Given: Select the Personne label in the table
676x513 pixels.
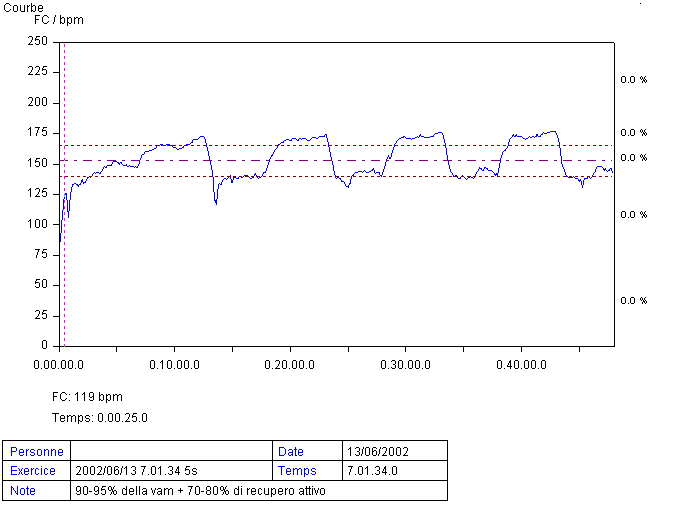Looking at the screenshot, I should 36,452.
